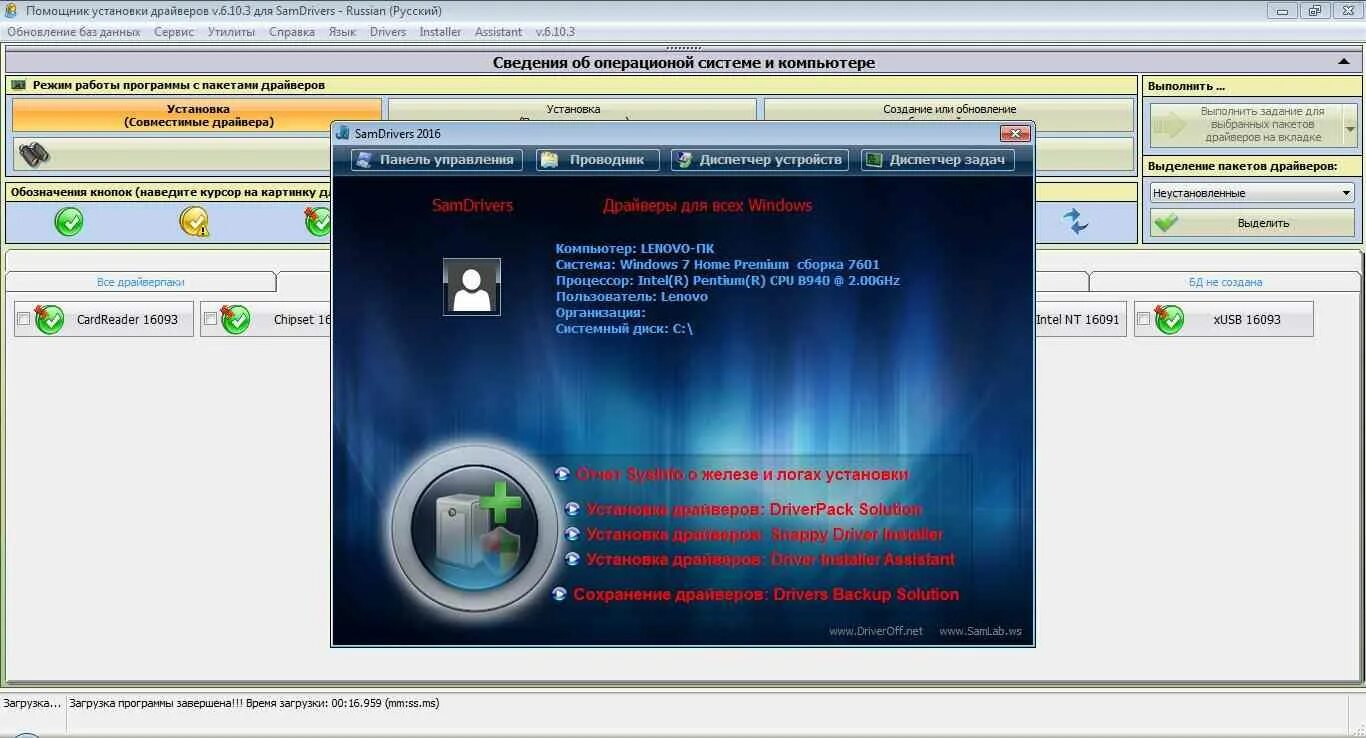
Task: Click the bullet icon beside Snappy Driver Installer
Action: tap(572, 534)
